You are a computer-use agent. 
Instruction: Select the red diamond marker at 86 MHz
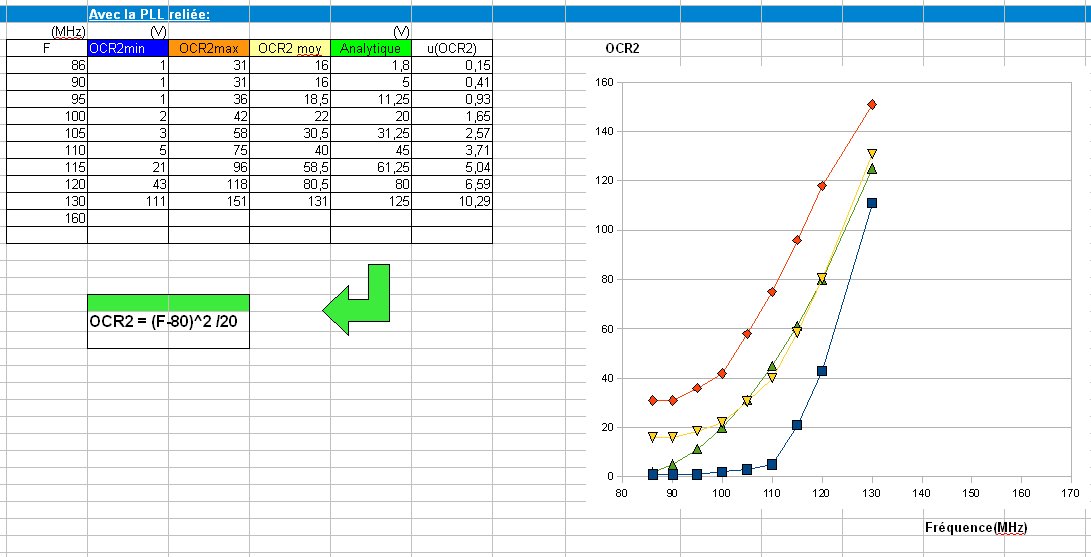click(652, 400)
